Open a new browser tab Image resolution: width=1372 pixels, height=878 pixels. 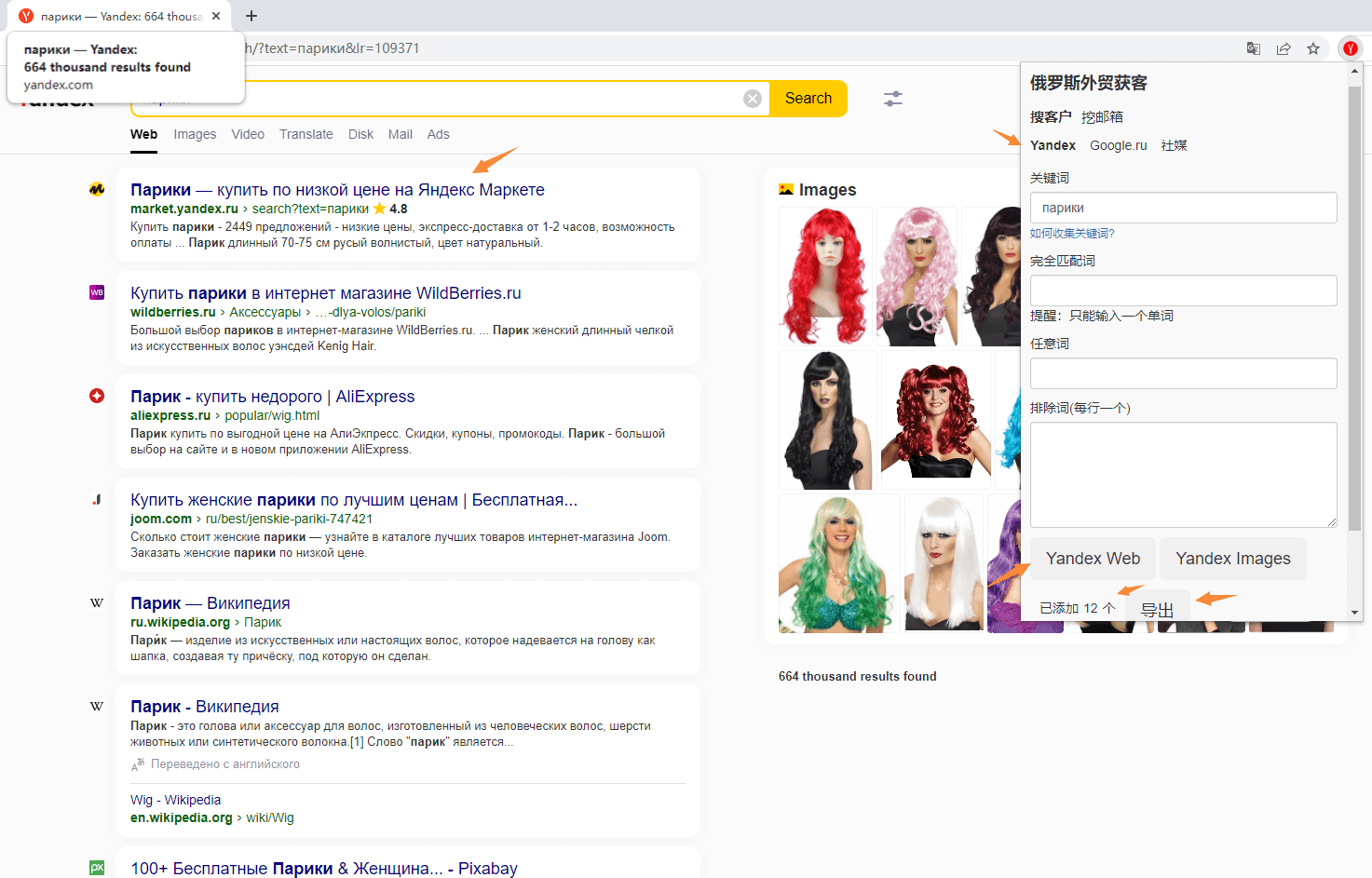tap(251, 16)
